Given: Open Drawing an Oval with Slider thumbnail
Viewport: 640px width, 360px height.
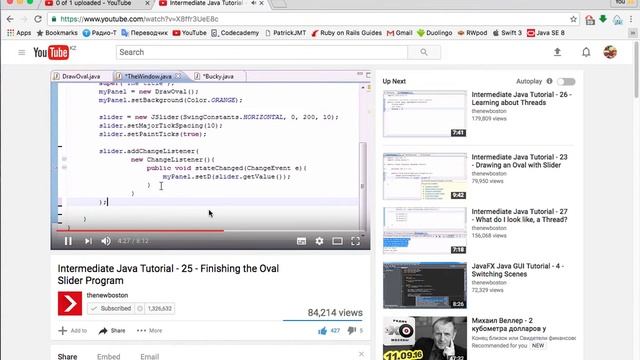Looking at the screenshot, I should point(424,176).
